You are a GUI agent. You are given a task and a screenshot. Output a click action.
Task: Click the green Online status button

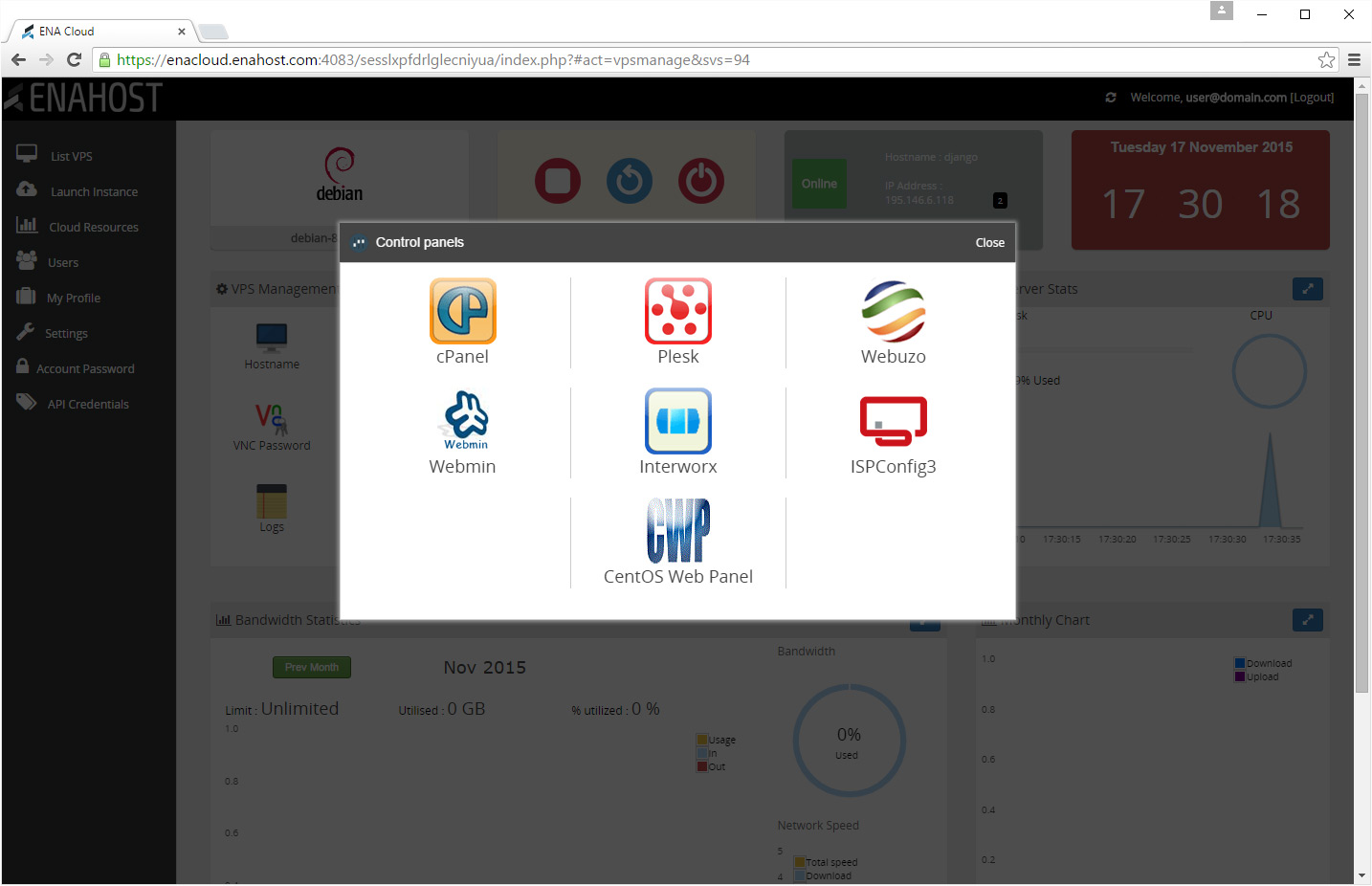point(819,184)
